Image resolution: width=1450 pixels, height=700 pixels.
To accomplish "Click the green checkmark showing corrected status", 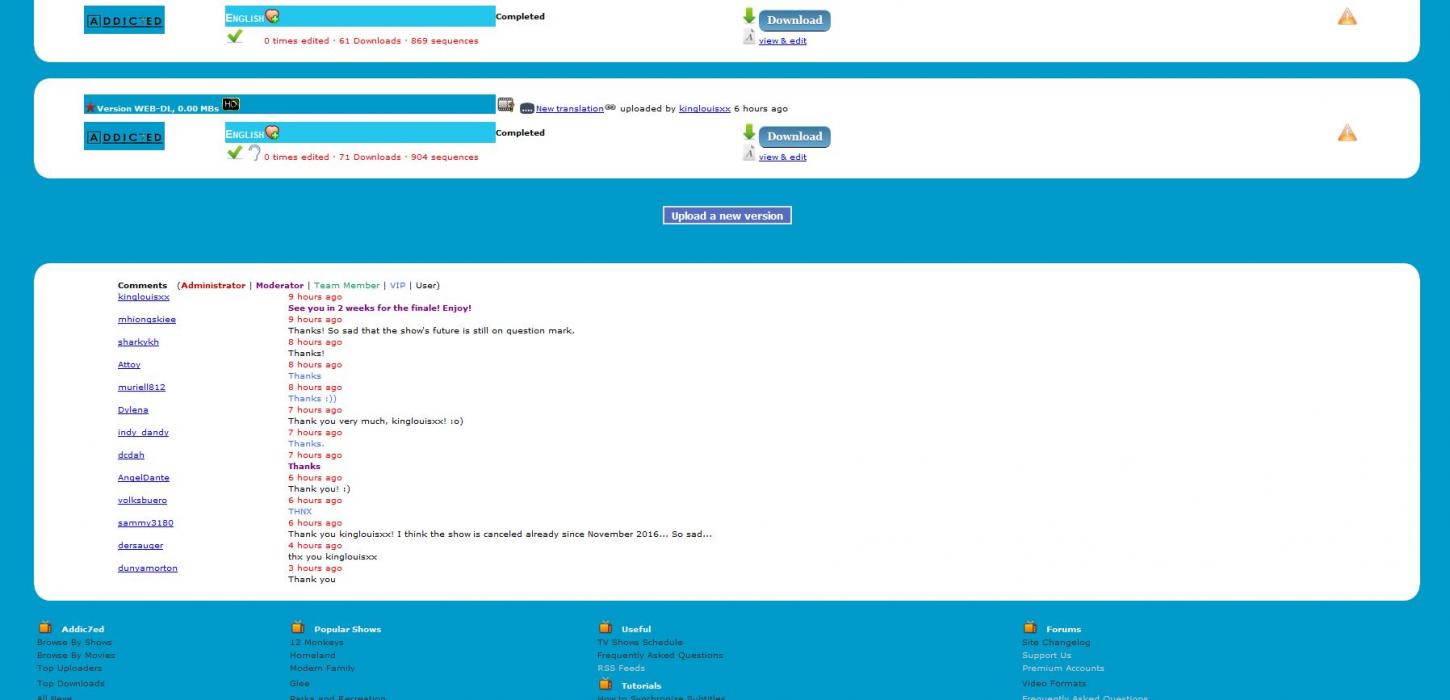I will 235,152.
